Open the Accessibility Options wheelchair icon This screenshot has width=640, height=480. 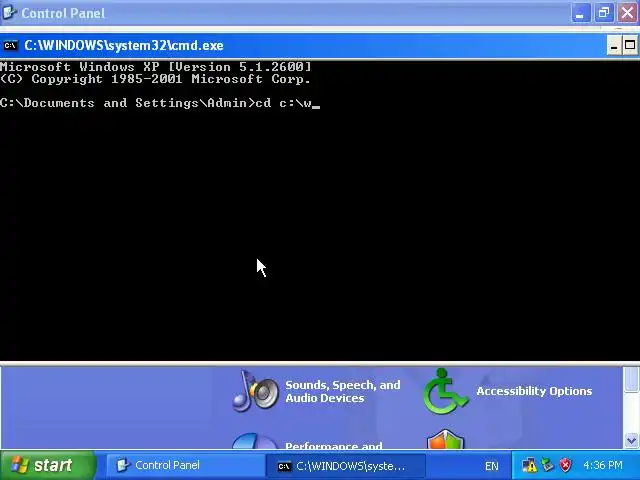tap(445, 391)
